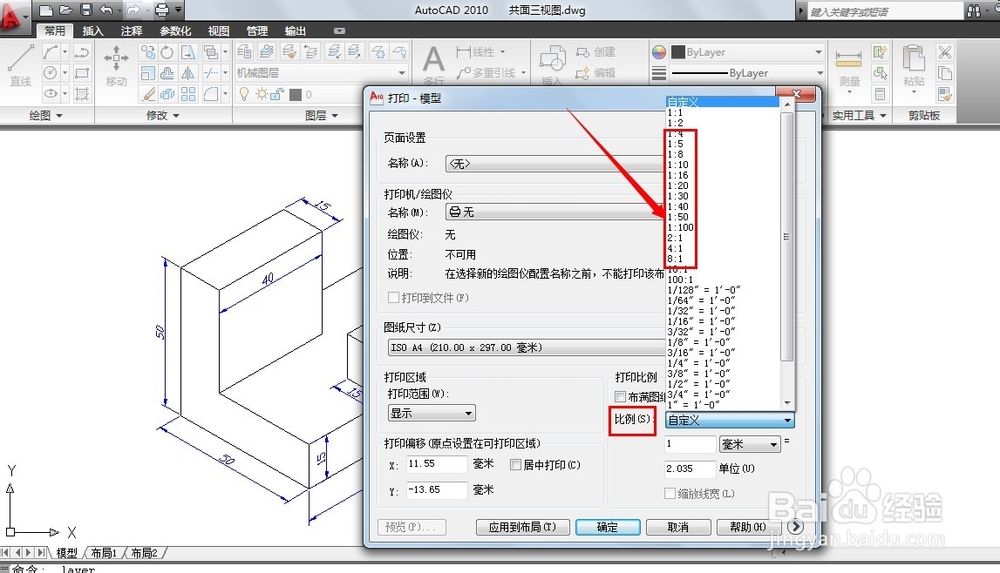The image size is (1000, 573).
Task: Undo the last action
Action: [x=107, y=10]
